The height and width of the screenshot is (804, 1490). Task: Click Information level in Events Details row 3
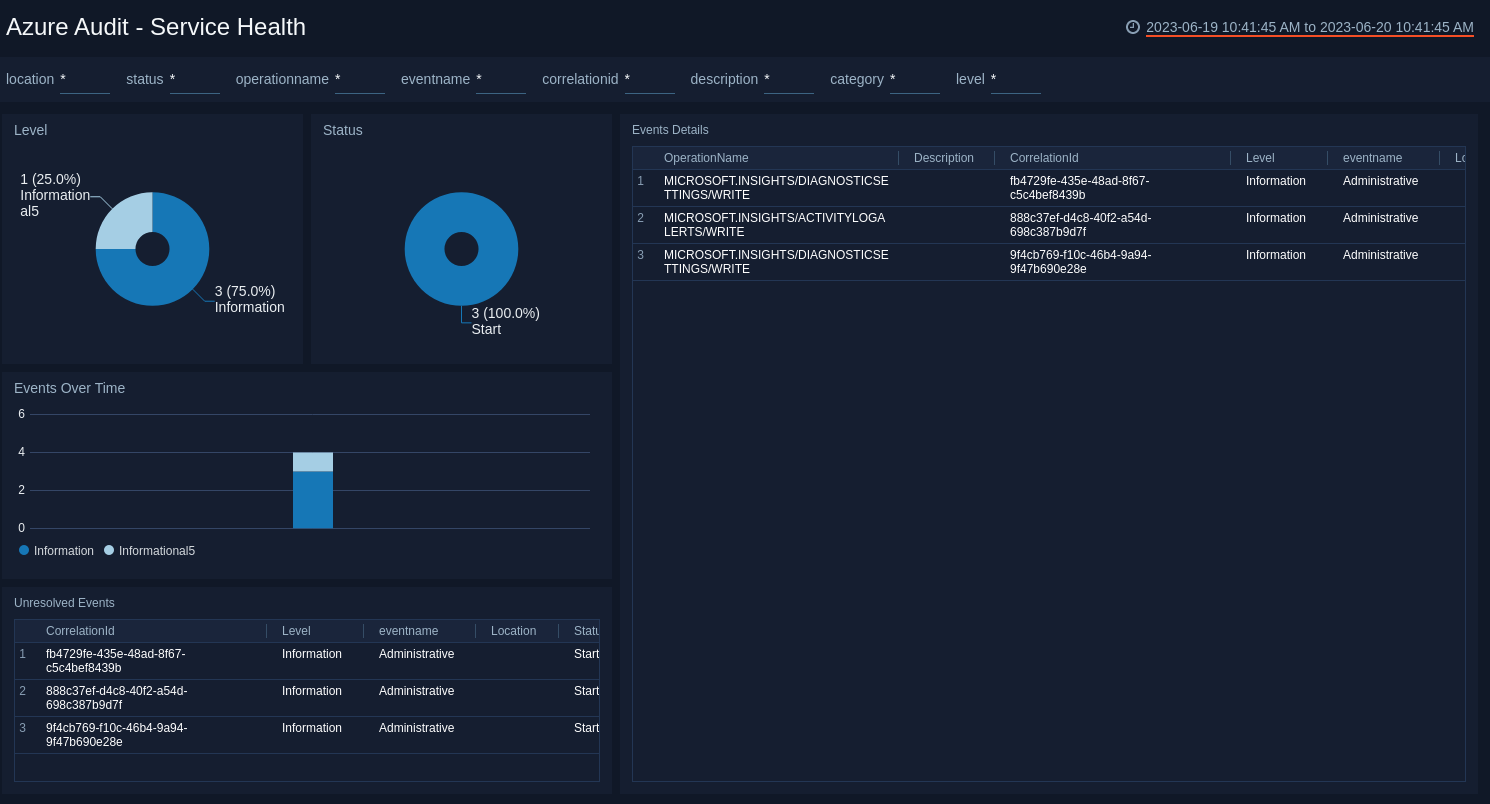1276,255
